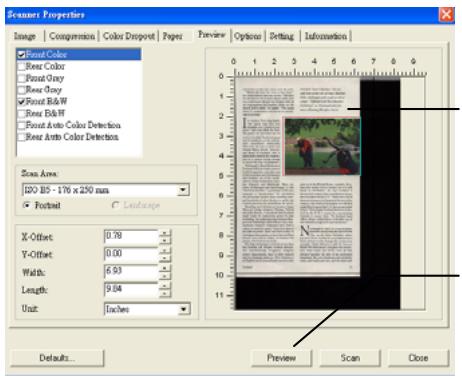Increase X-Offset with up spinner arrow
This screenshot has height=376, width=462.
click(x=165, y=233)
